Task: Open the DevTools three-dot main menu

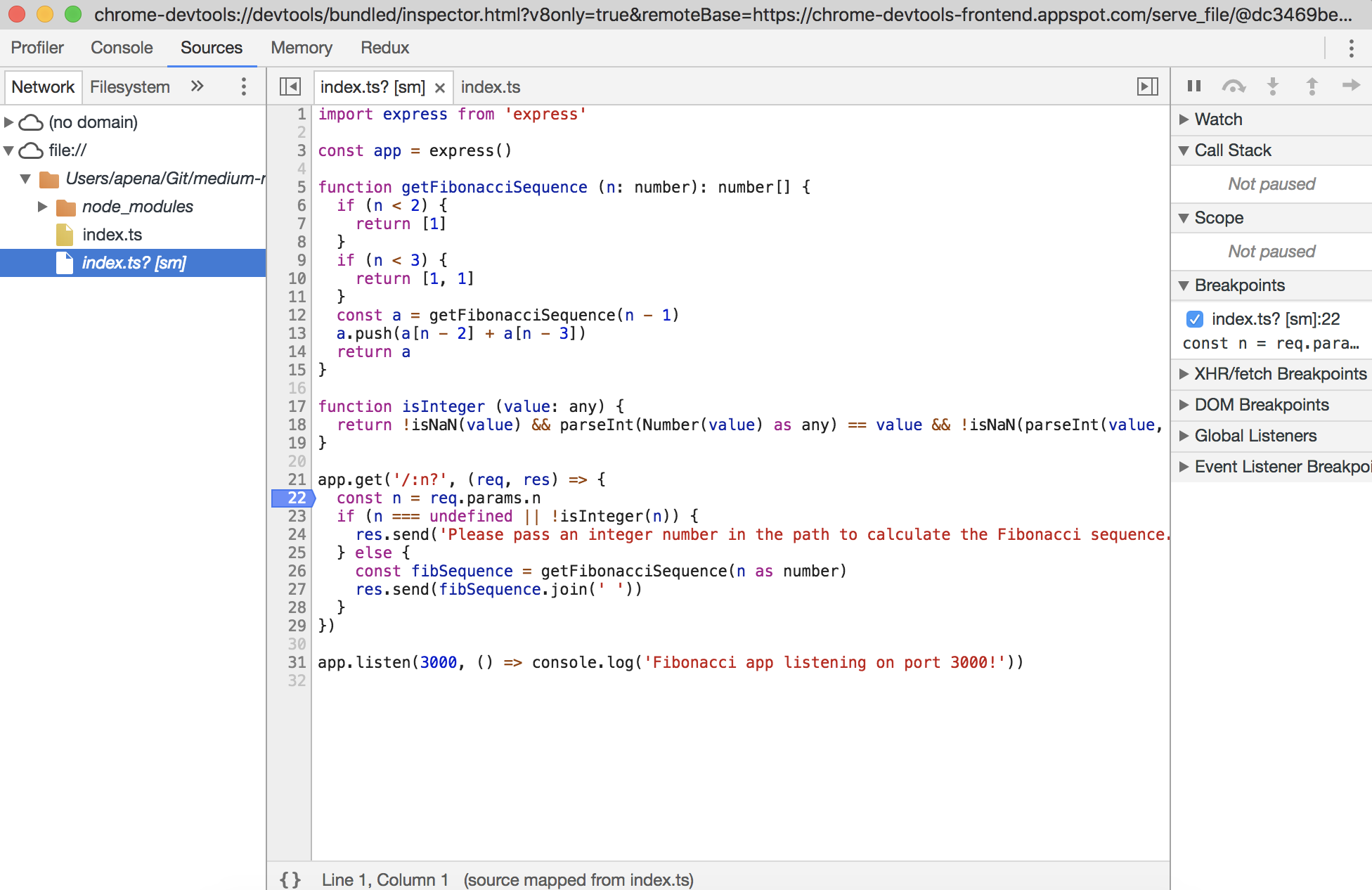Action: click(1351, 48)
